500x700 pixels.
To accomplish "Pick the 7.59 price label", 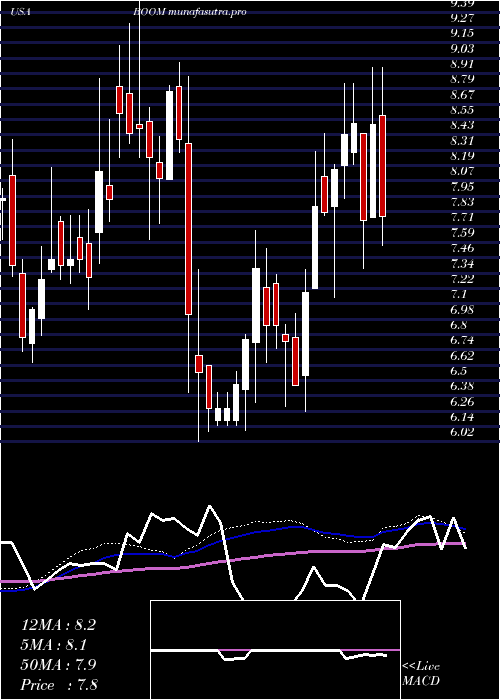I will tap(462, 233).
